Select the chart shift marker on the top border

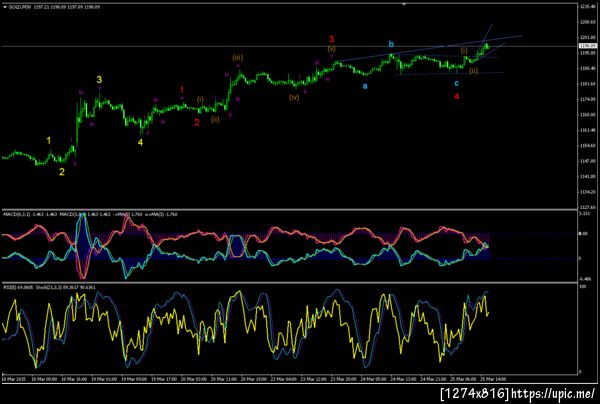[404, 4]
